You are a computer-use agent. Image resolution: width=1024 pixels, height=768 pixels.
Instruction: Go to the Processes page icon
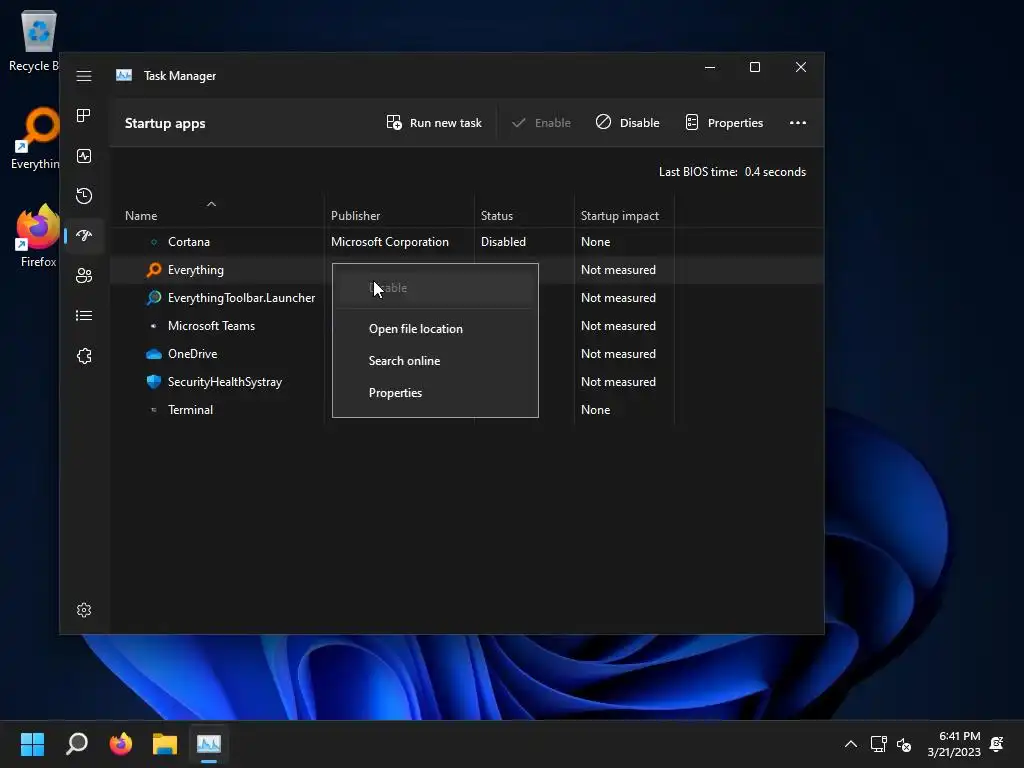pyautogui.click(x=84, y=116)
